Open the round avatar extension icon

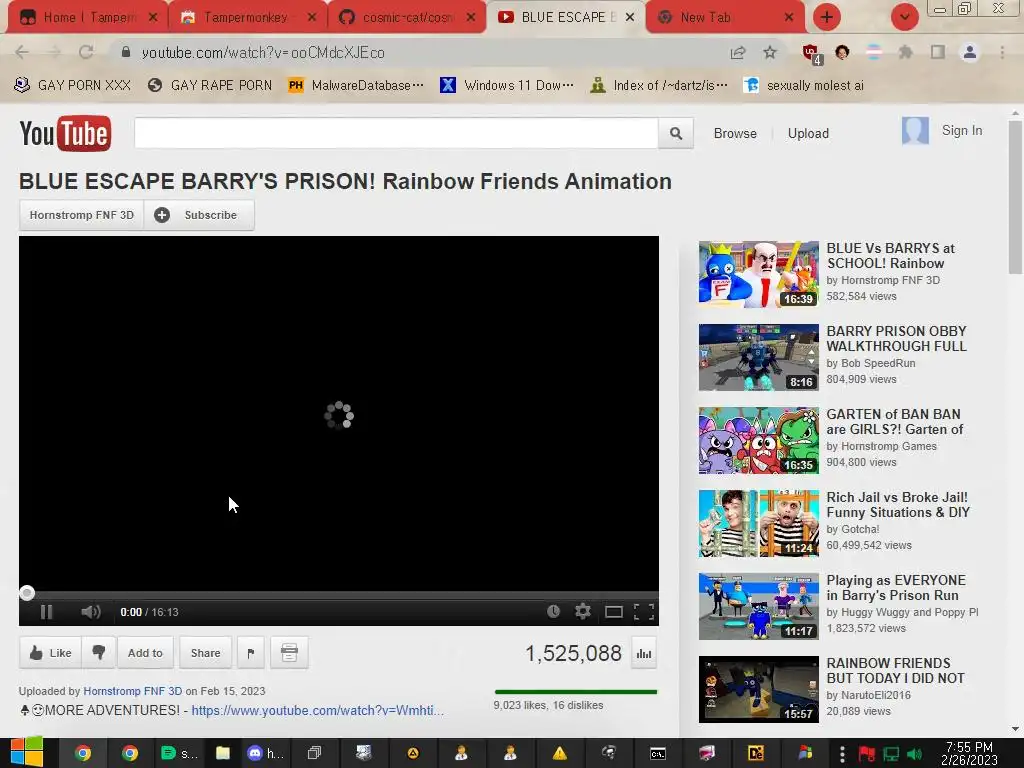click(842, 52)
